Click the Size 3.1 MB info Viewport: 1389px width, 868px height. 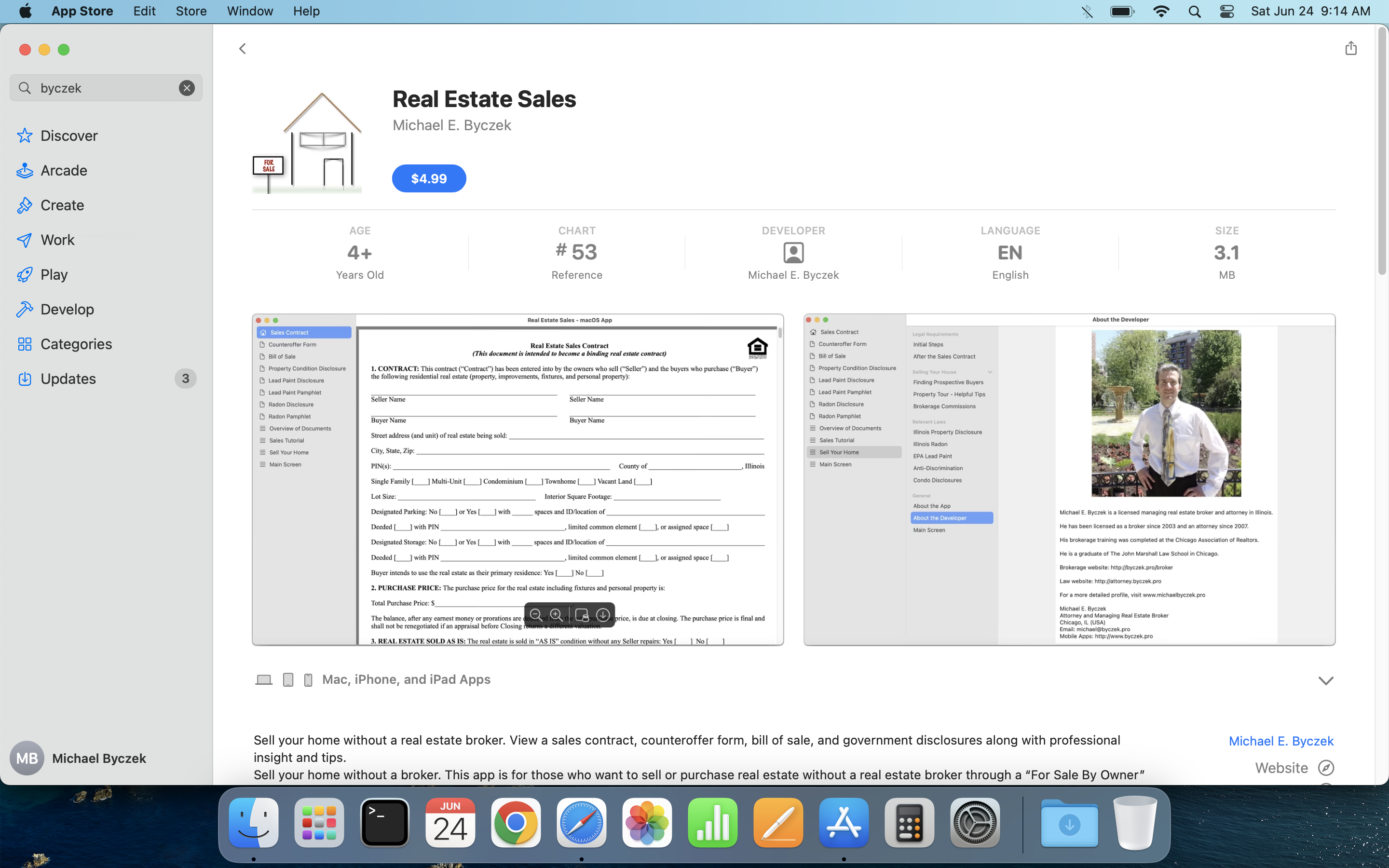coord(1226,253)
